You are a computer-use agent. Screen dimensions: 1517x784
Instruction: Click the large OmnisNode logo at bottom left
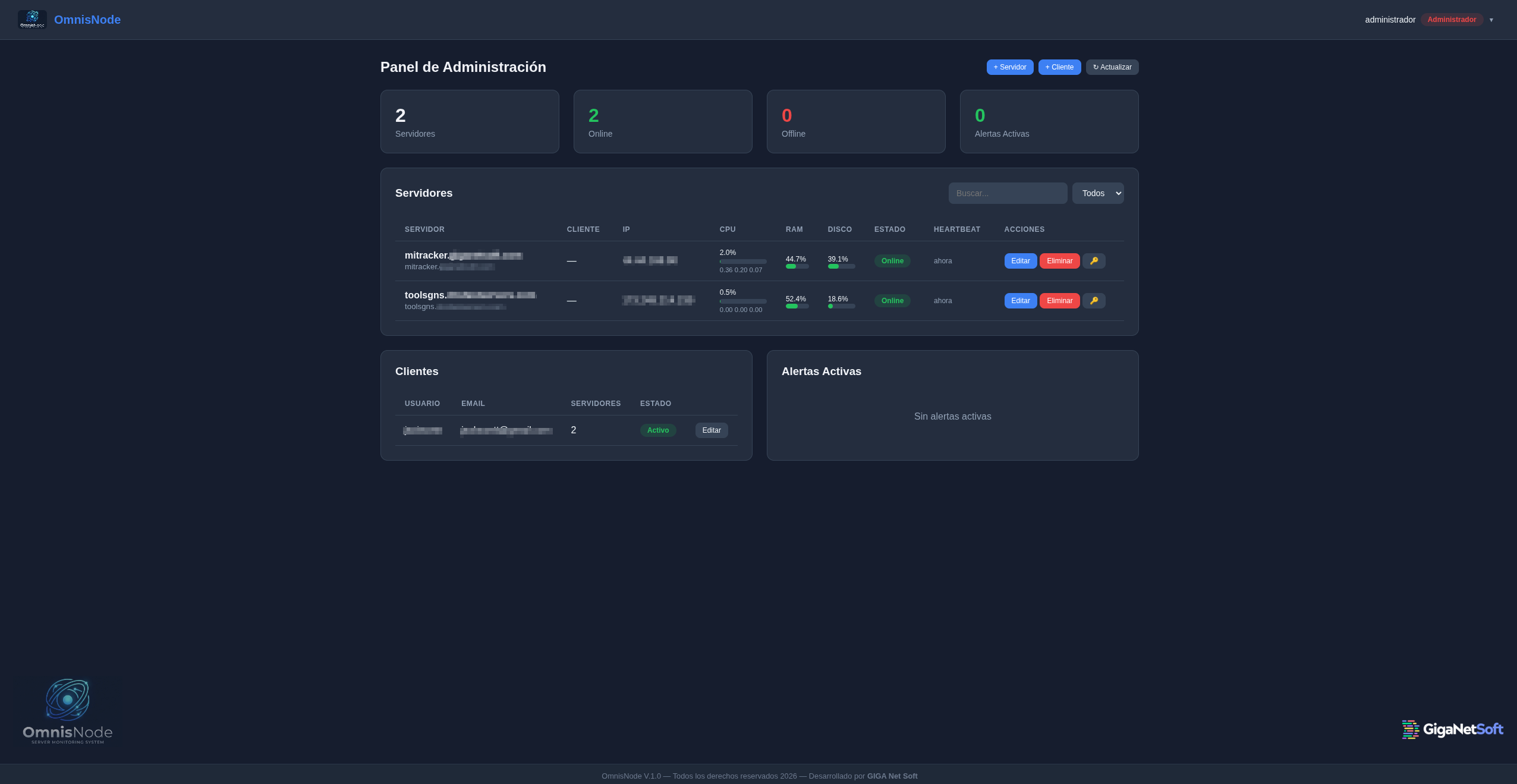(x=68, y=711)
